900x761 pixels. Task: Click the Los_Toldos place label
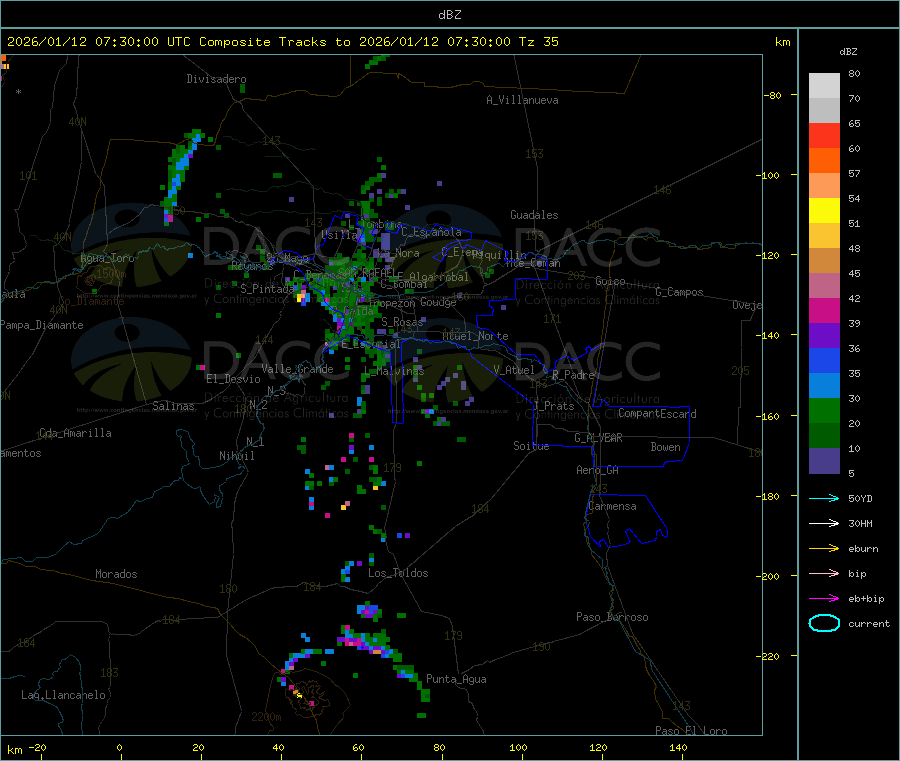[x=398, y=573]
